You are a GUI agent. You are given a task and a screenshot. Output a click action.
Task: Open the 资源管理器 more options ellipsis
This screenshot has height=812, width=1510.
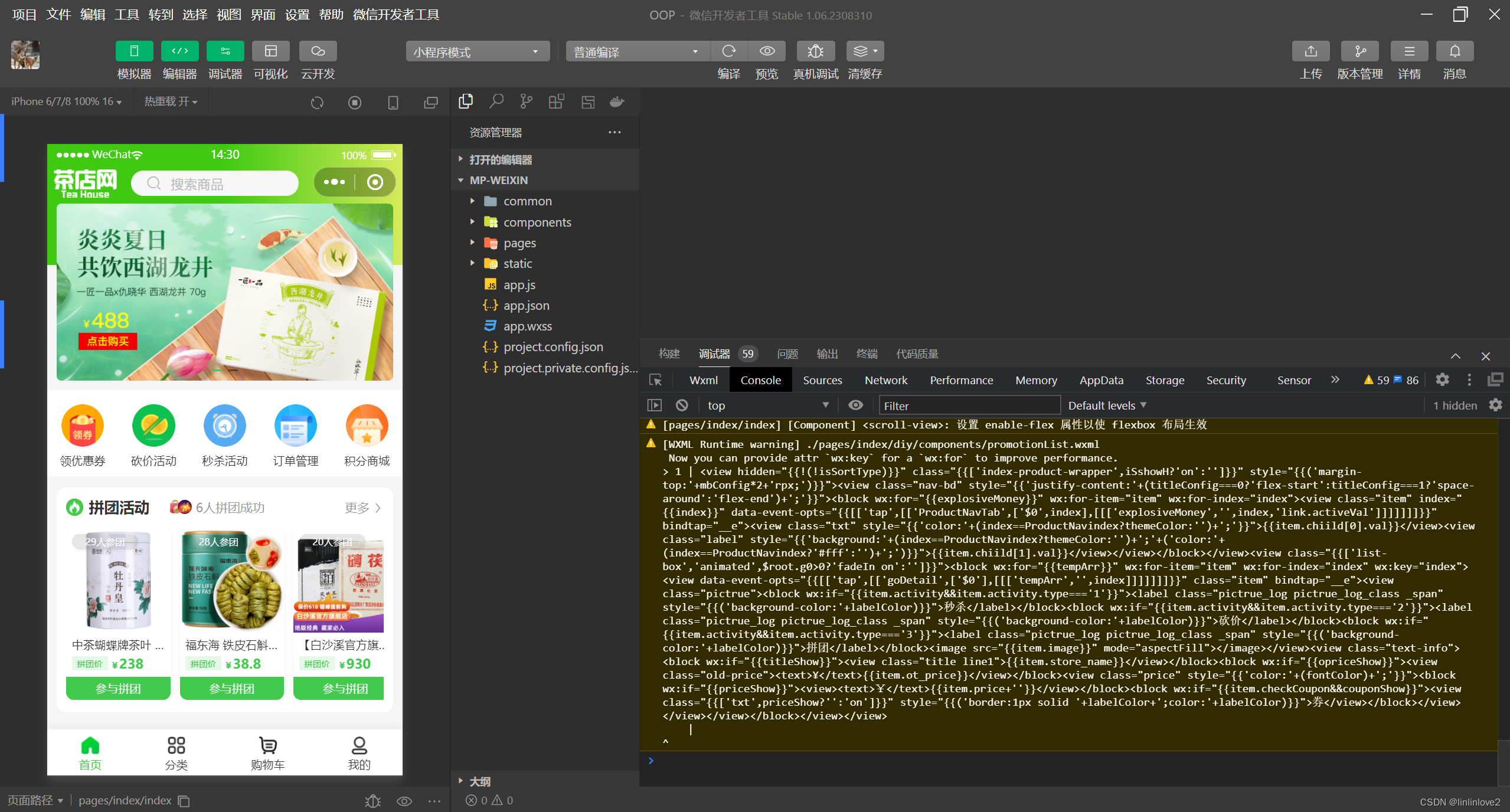point(615,132)
